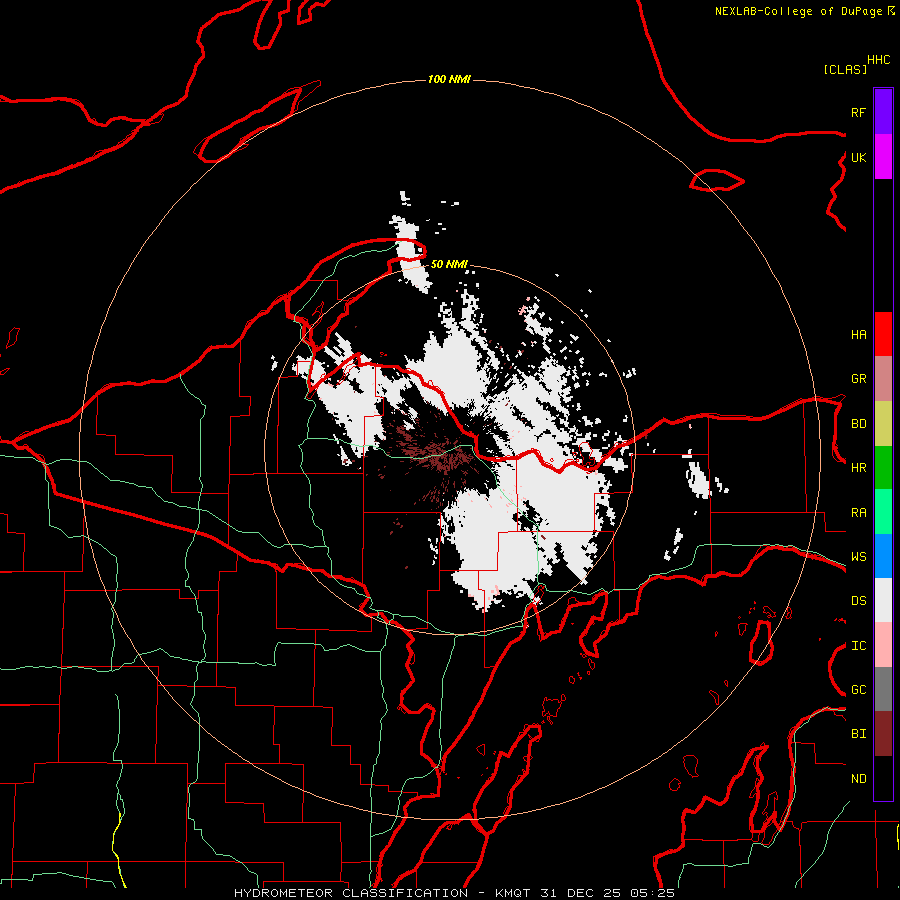Image resolution: width=900 pixels, height=900 pixels.
Task: Click the UK magenta legend swatch
Action: click(883, 157)
